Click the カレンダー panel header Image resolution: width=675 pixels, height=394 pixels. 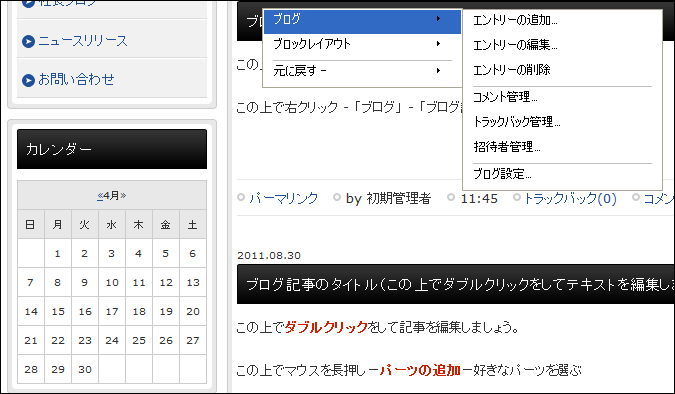(x=112, y=149)
